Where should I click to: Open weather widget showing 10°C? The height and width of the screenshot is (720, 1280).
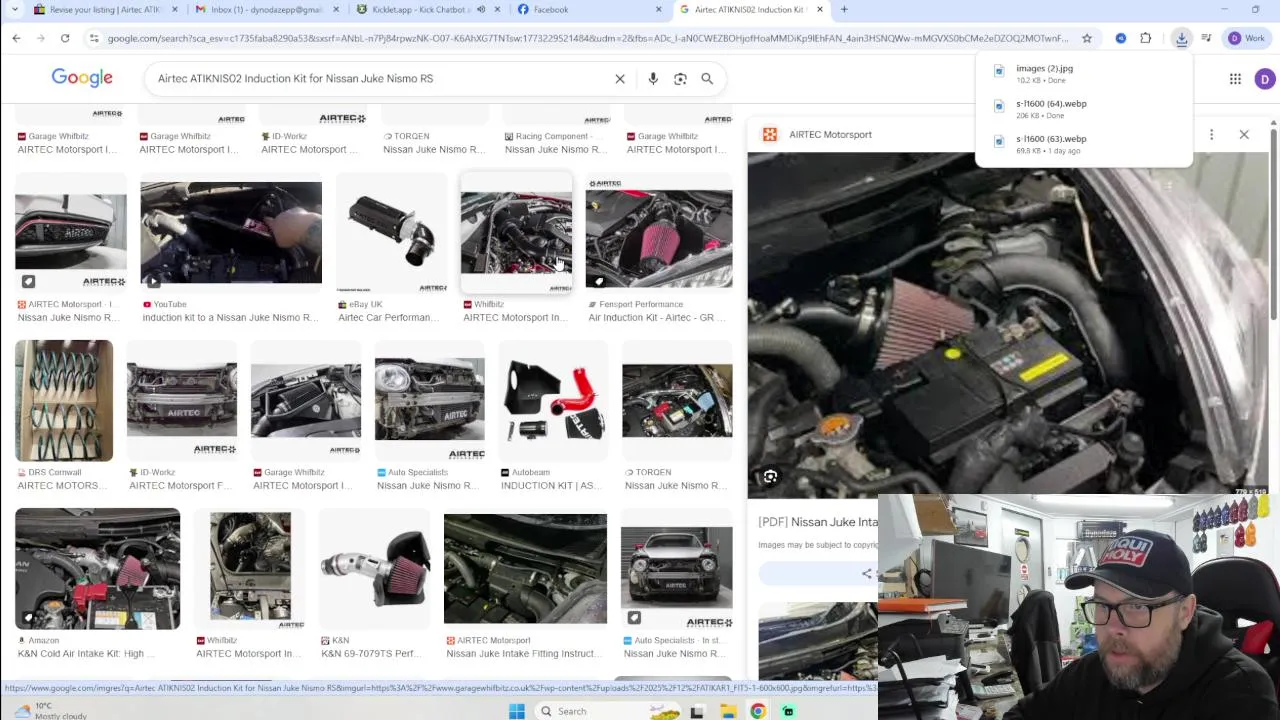48,711
